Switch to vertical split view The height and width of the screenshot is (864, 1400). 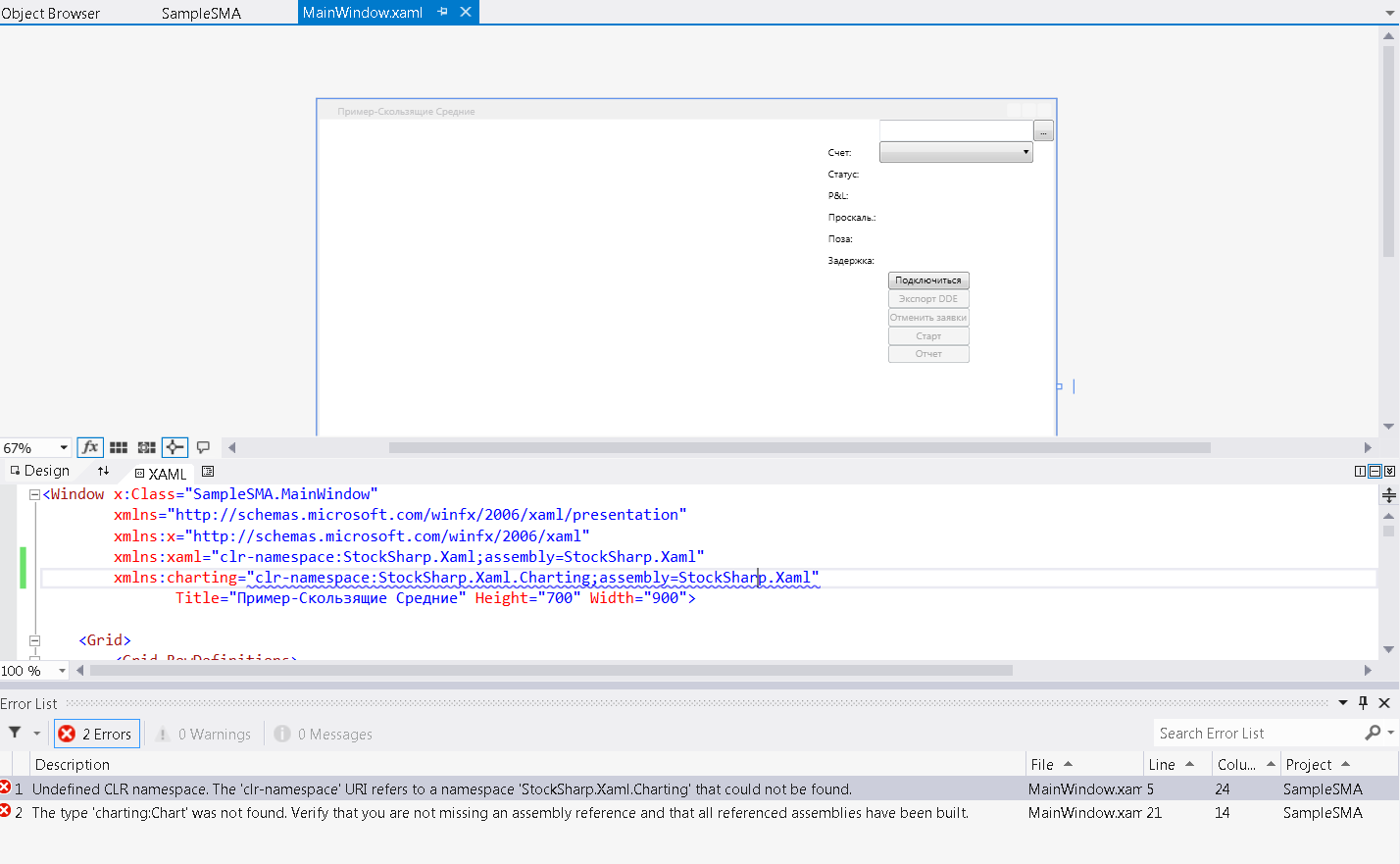(x=1360, y=472)
